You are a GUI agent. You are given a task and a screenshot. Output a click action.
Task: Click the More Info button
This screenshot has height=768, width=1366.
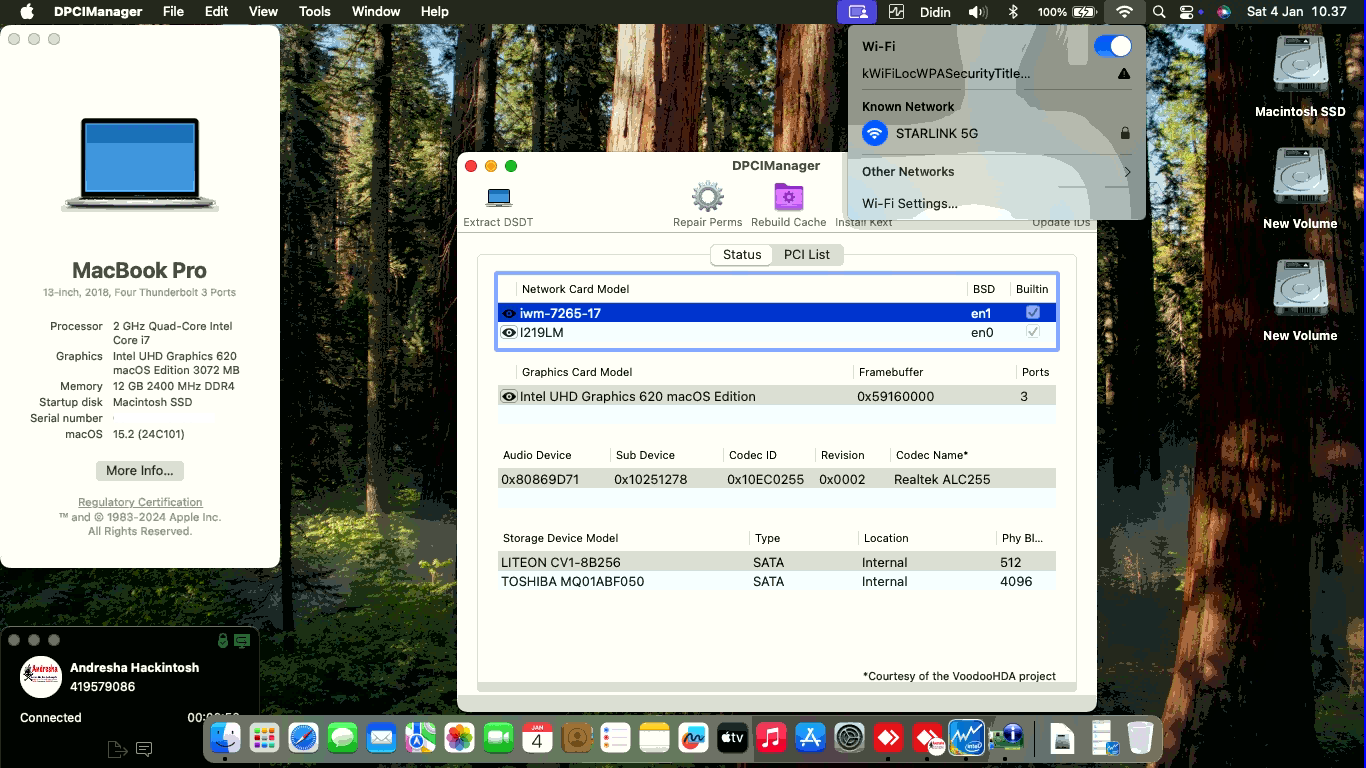tap(139, 470)
